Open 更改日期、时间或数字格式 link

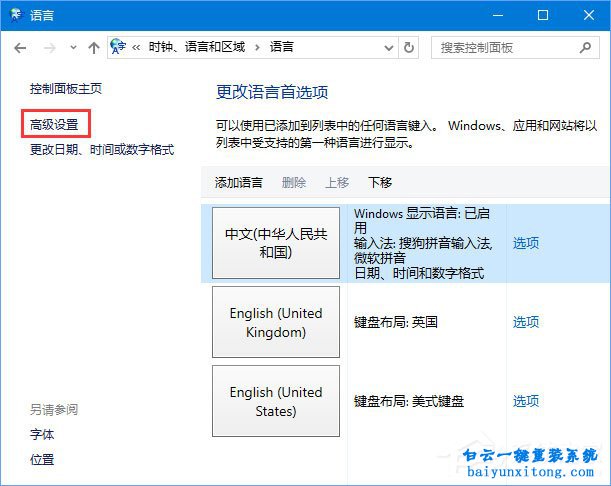[x=102, y=150]
